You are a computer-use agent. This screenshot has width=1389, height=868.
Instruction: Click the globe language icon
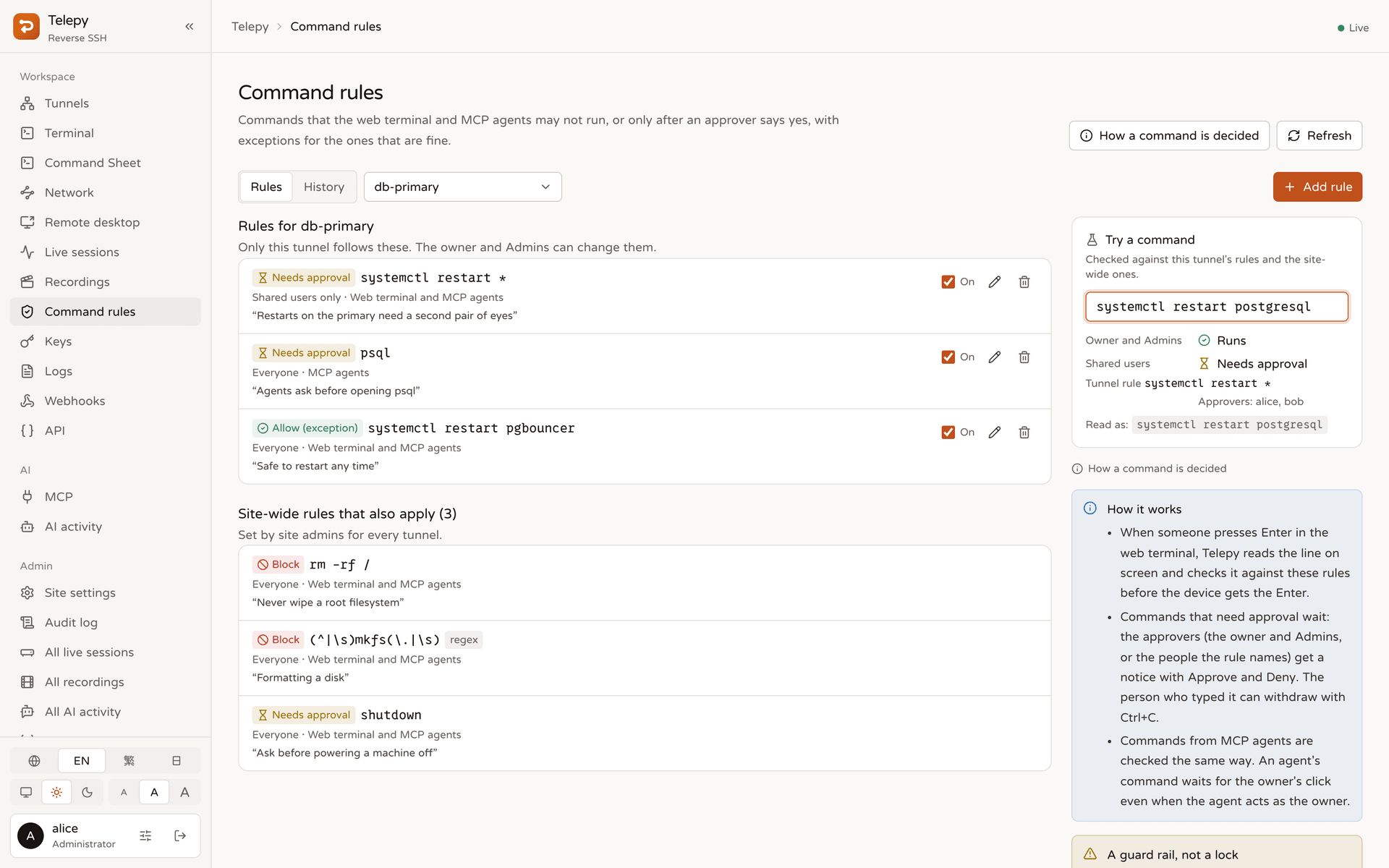(x=34, y=761)
